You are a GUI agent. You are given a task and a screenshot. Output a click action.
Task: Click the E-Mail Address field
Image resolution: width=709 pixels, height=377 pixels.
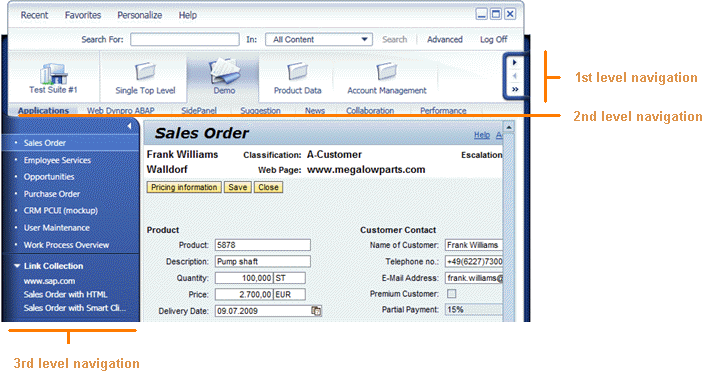click(474, 278)
